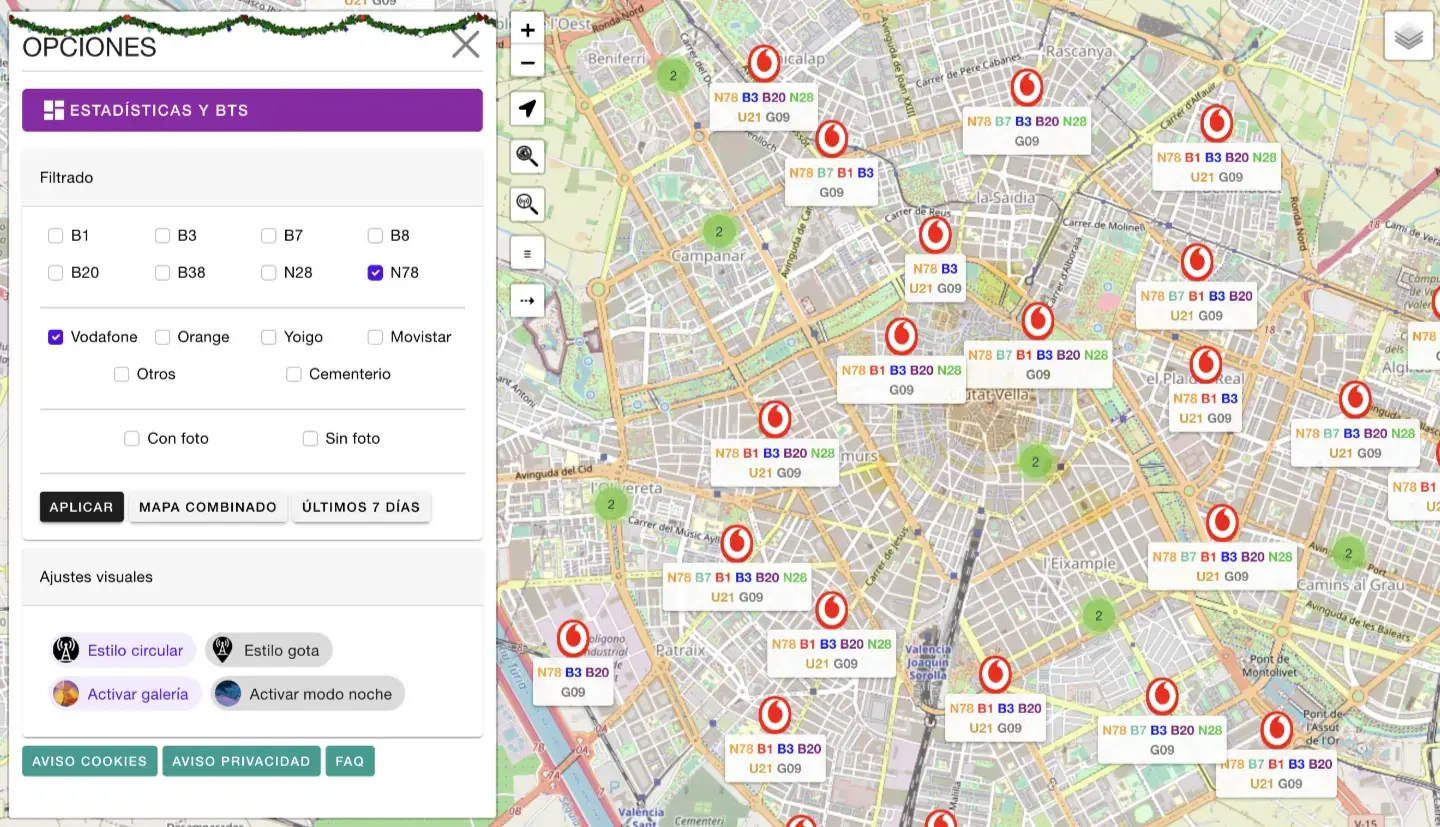Zoom in on the map
1440x827 pixels.
click(528, 30)
